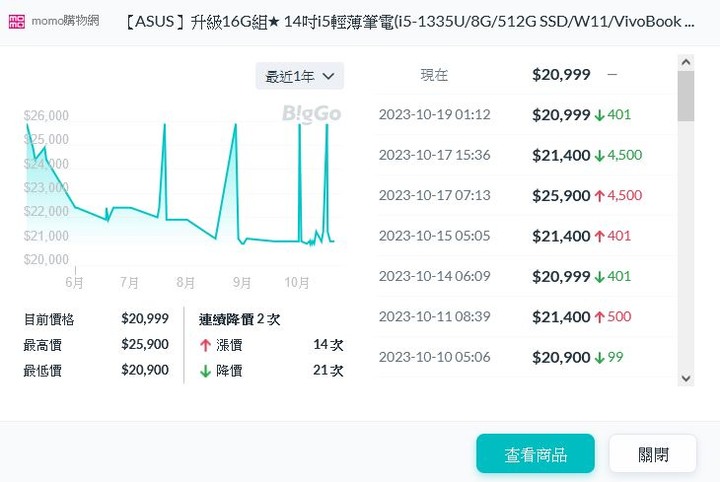Click the scrollbar up arrow
This screenshot has height=482, width=720.
(x=686, y=62)
